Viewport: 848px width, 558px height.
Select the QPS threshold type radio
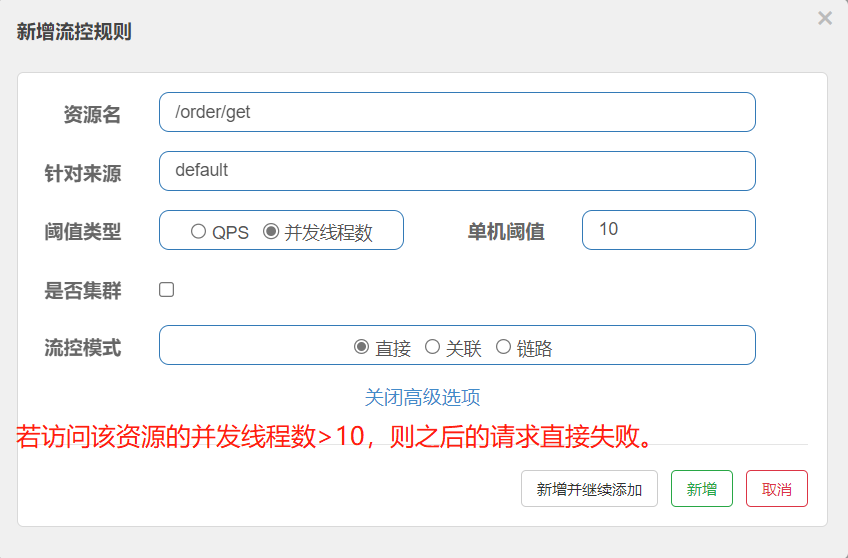click(198, 231)
